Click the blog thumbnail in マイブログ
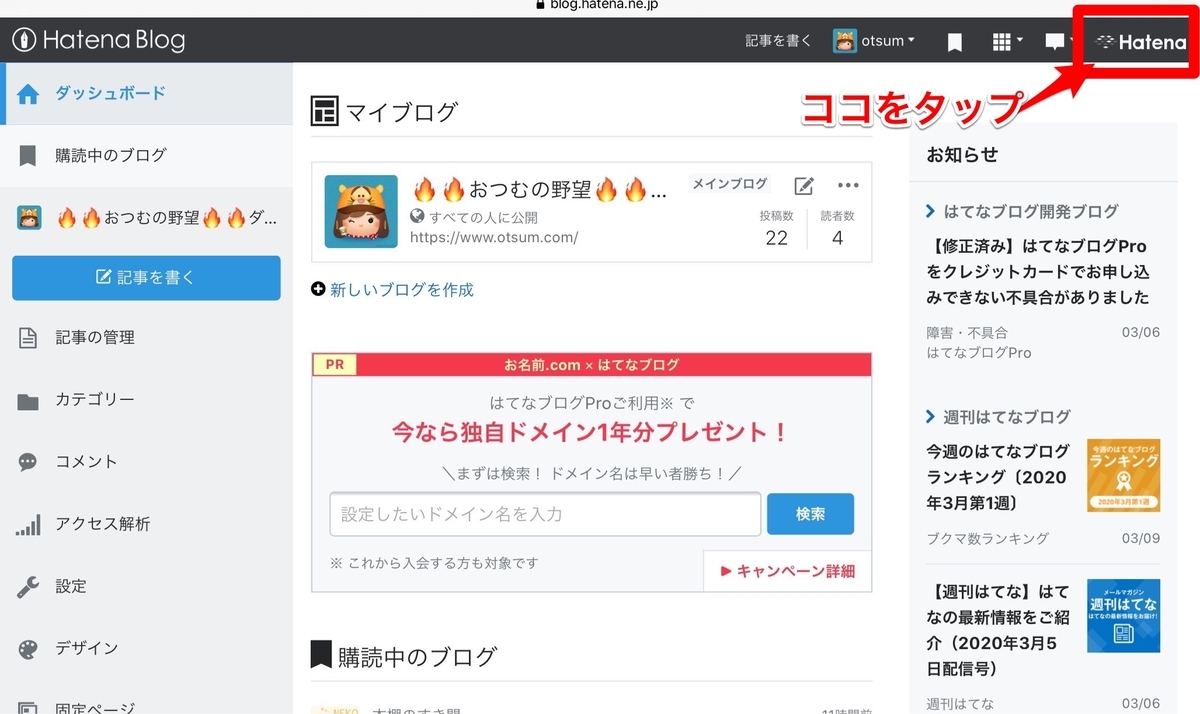This screenshot has width=1200, height=714. (x=361, y=212)
